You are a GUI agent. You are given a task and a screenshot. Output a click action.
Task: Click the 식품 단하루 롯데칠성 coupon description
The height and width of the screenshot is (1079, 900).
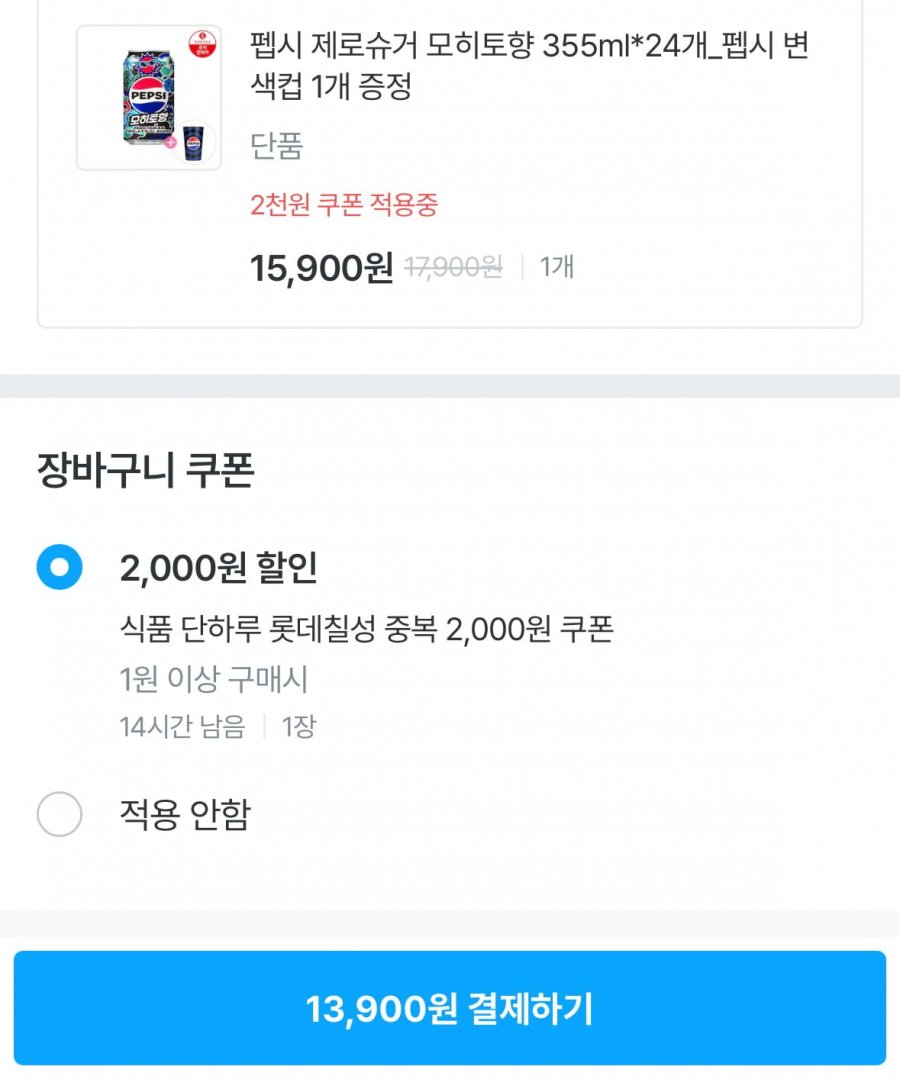coord(365,629)
